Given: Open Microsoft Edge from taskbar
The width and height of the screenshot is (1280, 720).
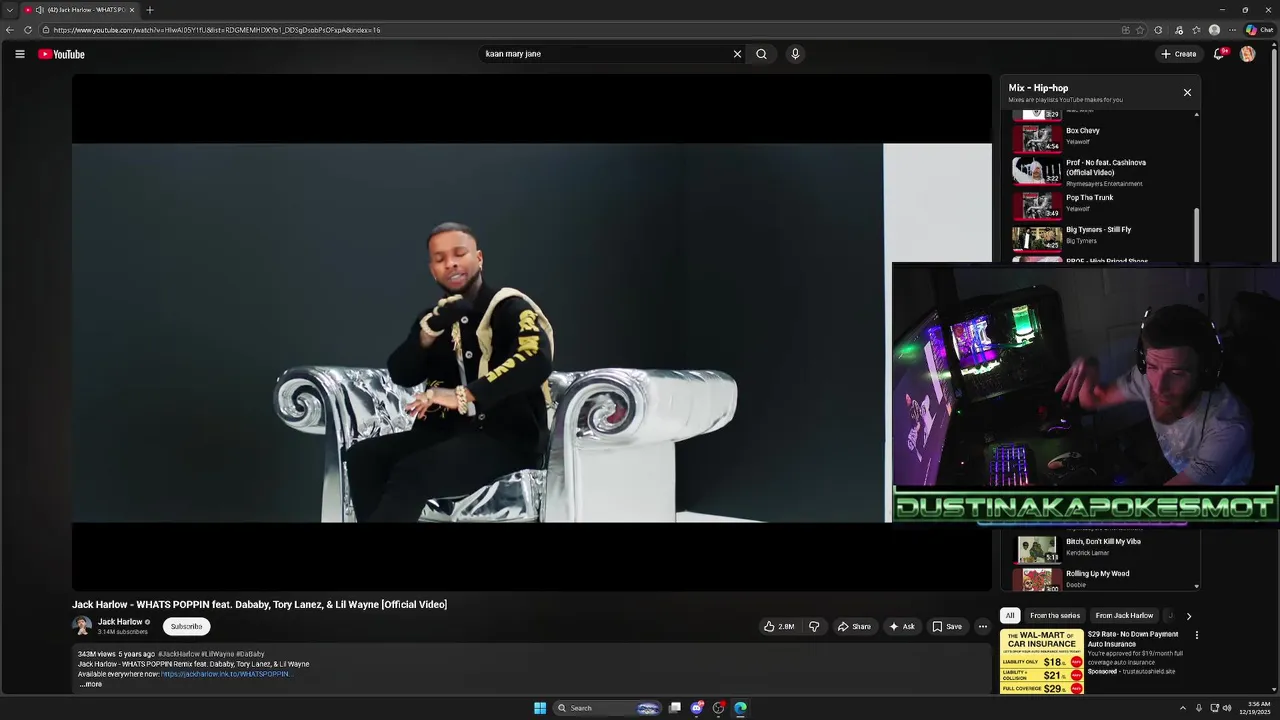Looking at the screenshot, I should click(740, 708).
